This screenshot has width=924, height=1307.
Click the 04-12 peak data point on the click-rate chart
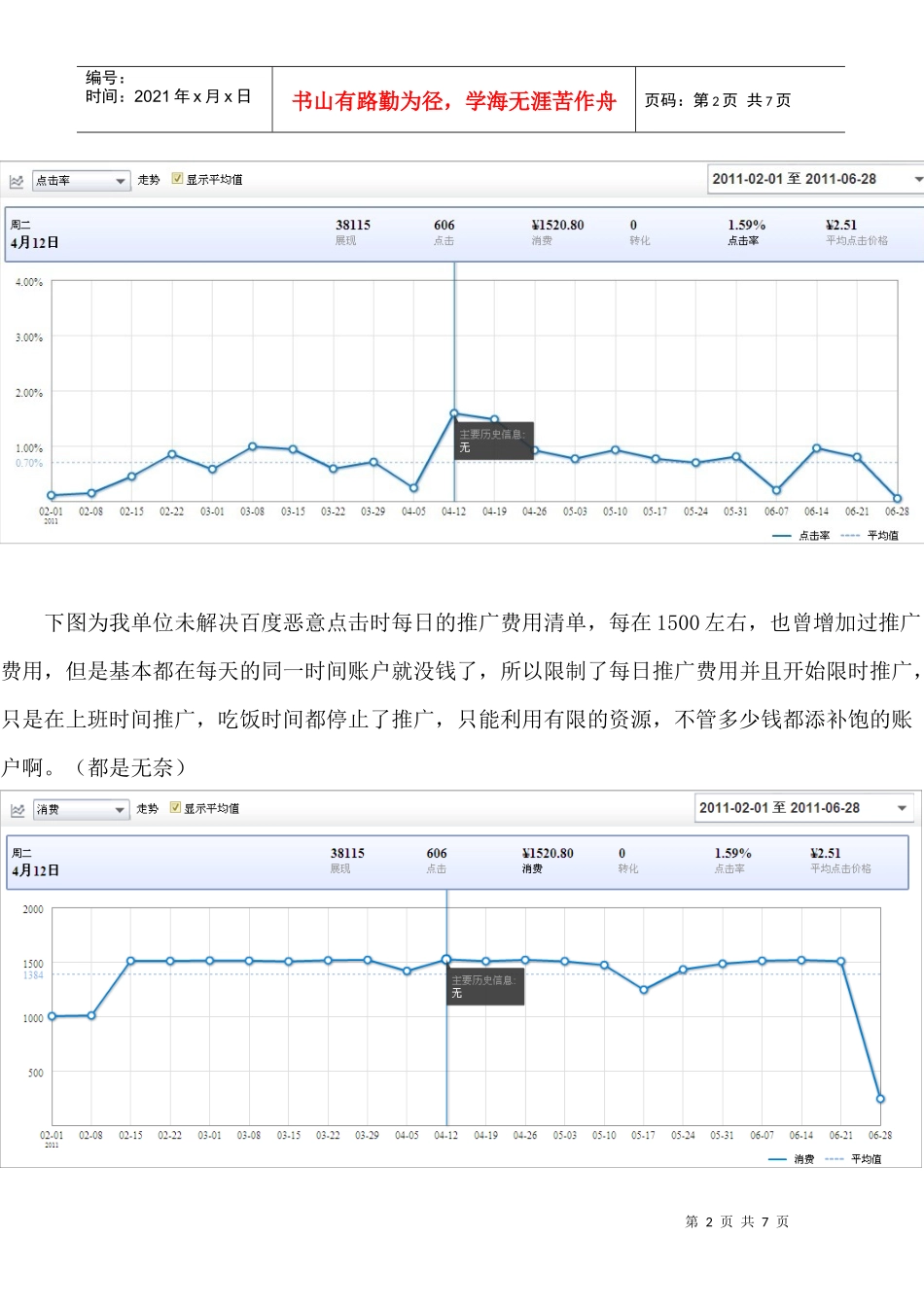[x=454, y=413]
